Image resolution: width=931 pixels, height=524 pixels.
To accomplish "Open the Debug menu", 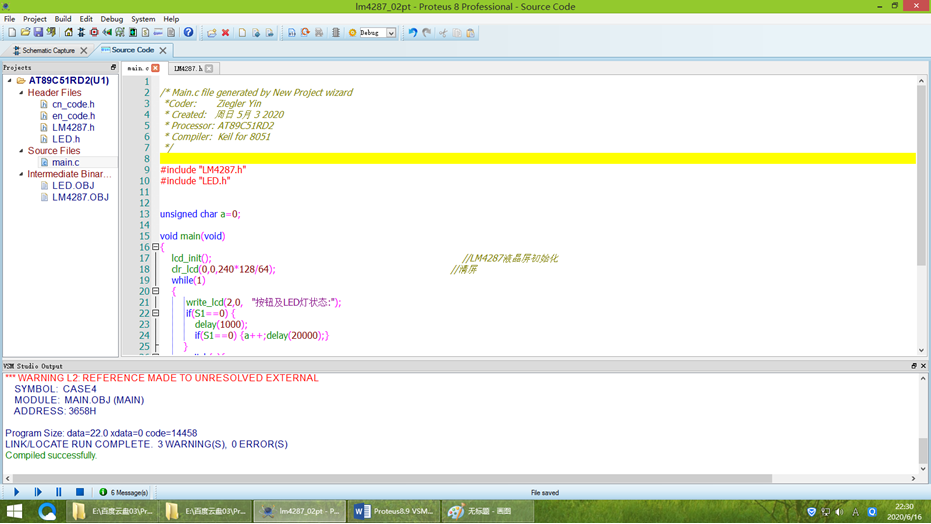I will click(x=112, y=19).
